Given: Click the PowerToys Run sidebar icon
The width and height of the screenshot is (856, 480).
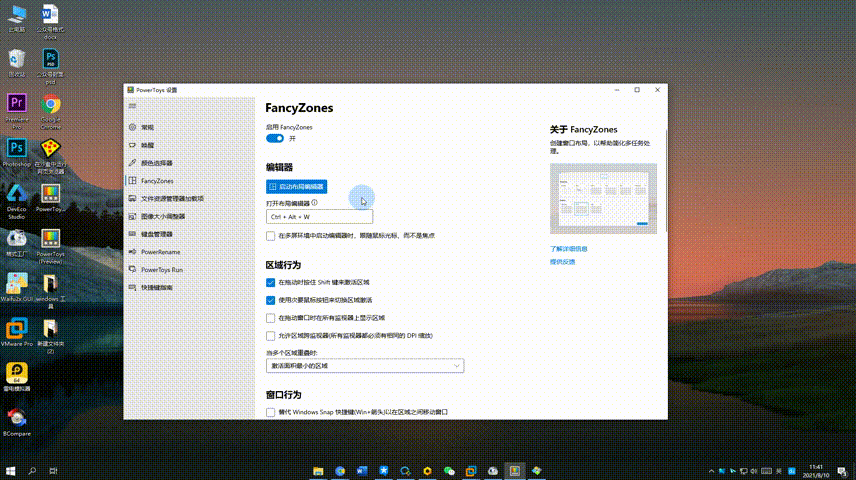Looking at the screenshot, I should 132,269.
